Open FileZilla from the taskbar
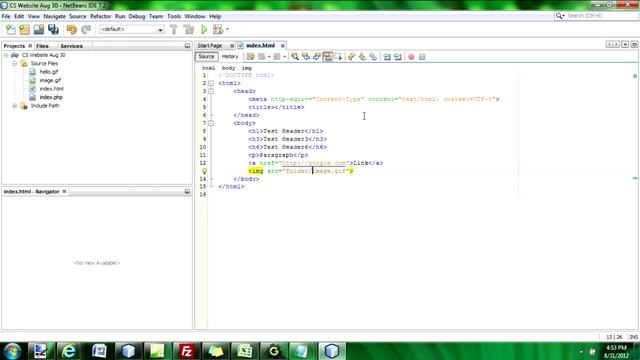Image resolution: width=640 pixels, height=360 pixels. (x=187, y=351)
